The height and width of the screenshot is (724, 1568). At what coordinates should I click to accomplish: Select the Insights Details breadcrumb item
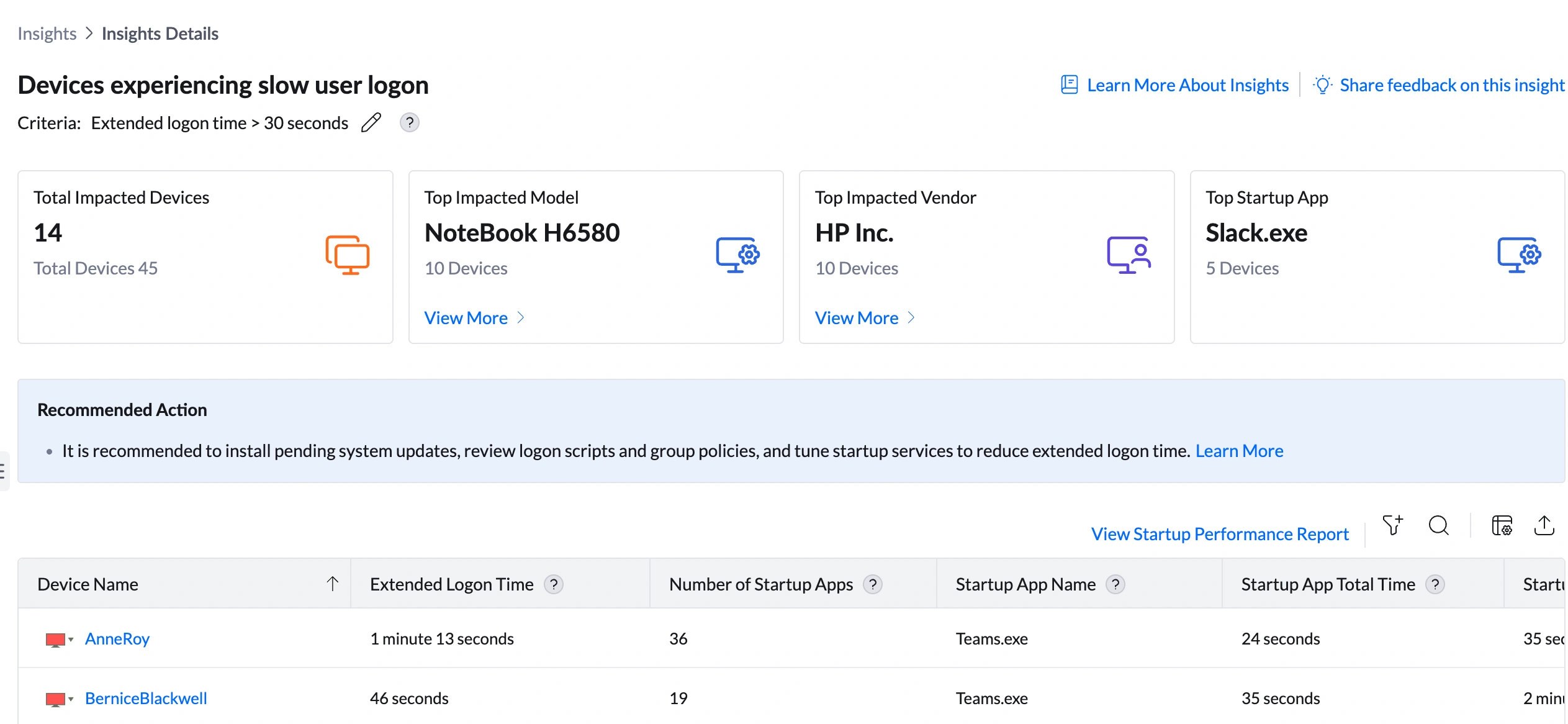(x=160, y=34)
